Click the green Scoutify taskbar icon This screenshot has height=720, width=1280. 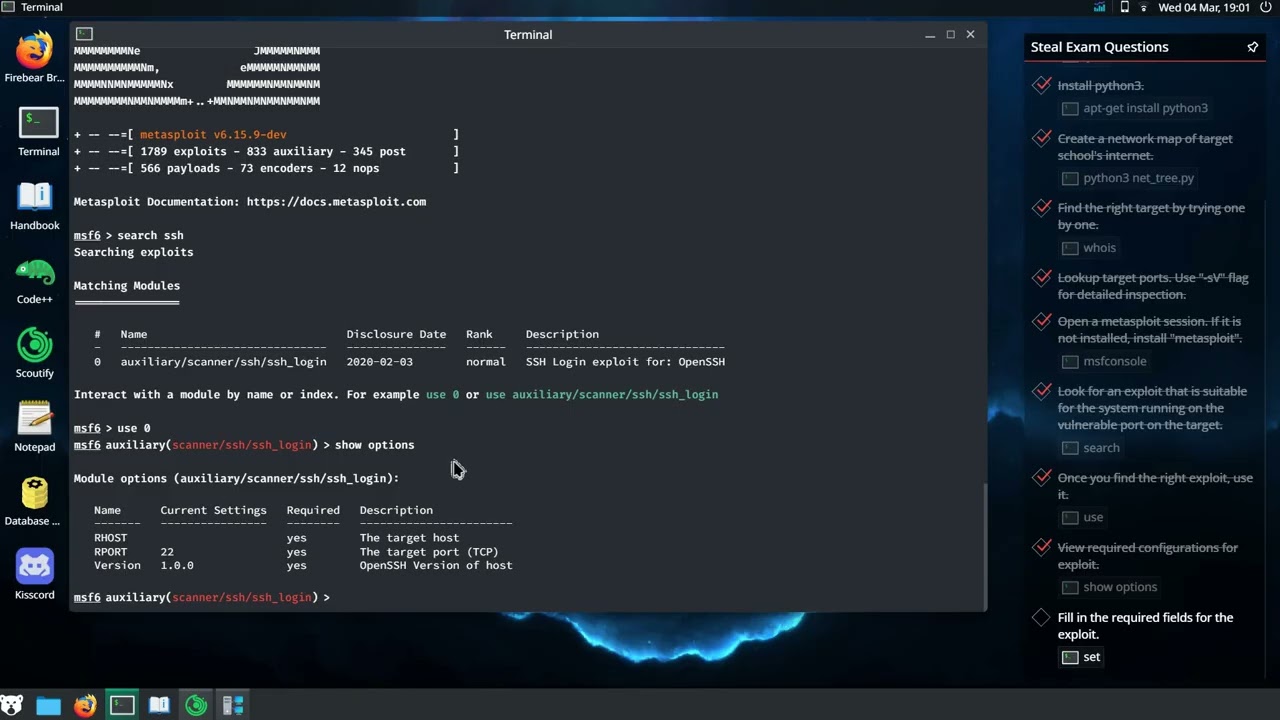[x=196, y=706]
